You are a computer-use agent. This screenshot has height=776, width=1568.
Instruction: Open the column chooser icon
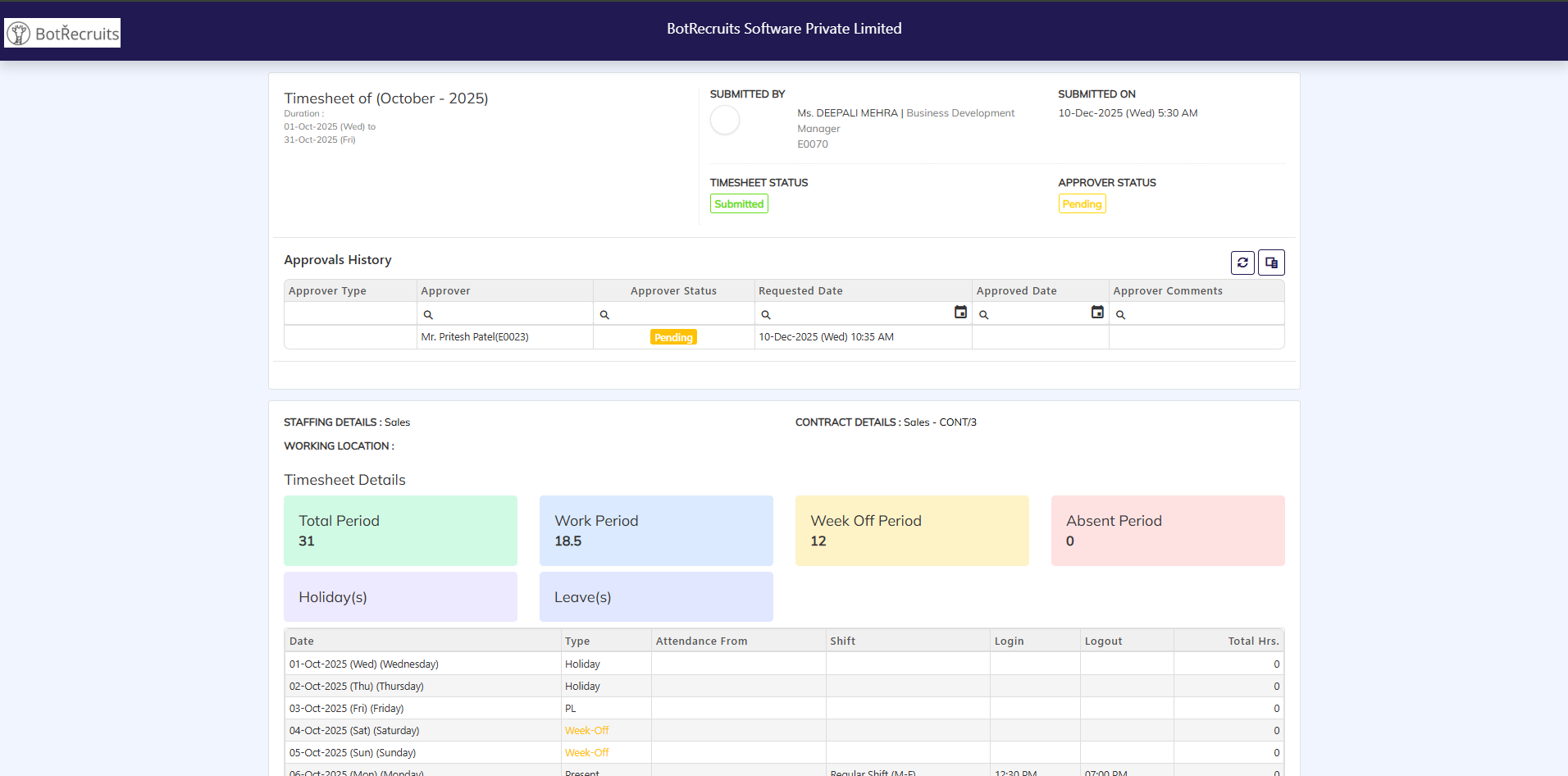click(x=1271, y=262)
